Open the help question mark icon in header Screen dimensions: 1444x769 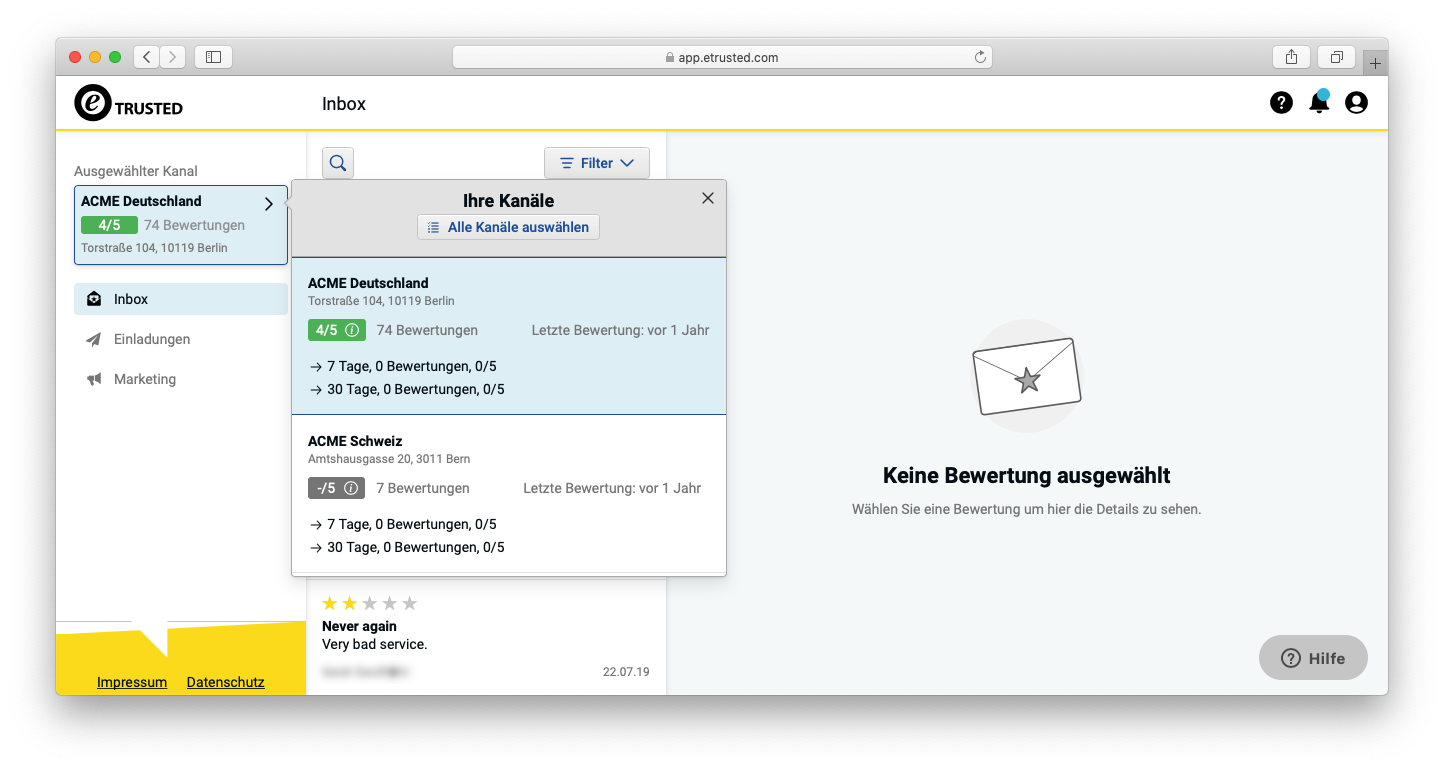pyautogui.click(x=1281, y=102)
